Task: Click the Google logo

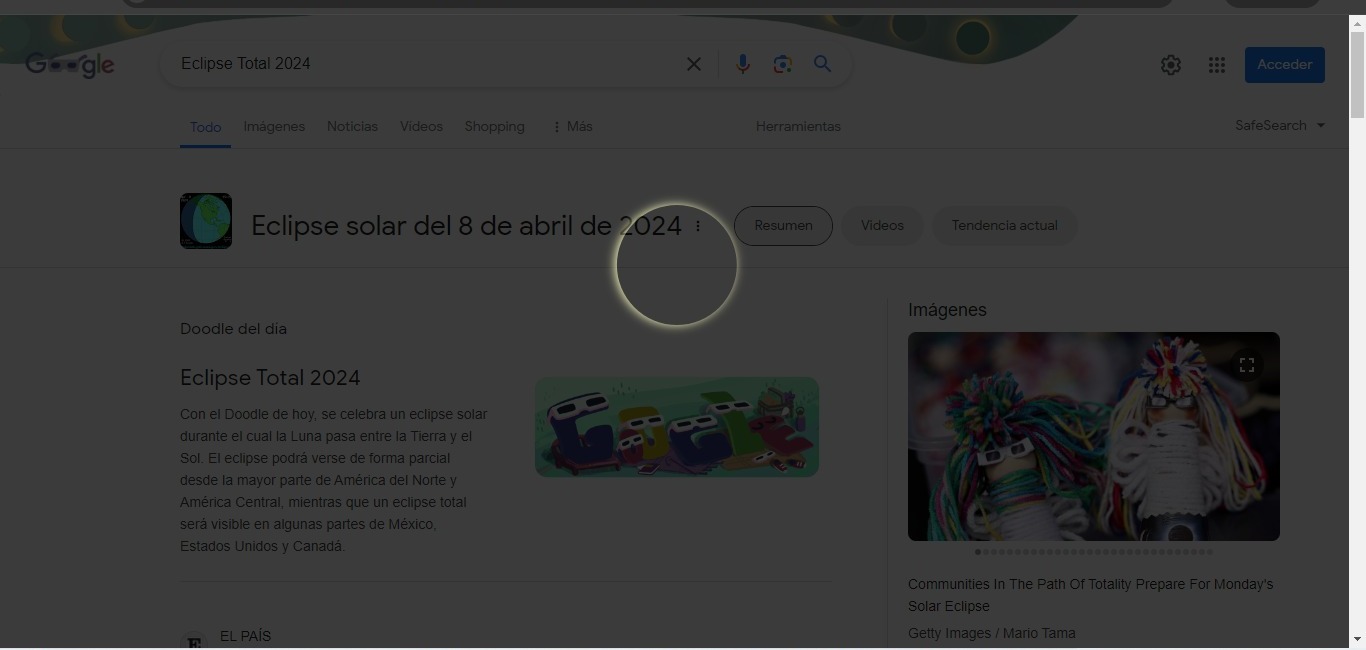Action: coord(70,65)
